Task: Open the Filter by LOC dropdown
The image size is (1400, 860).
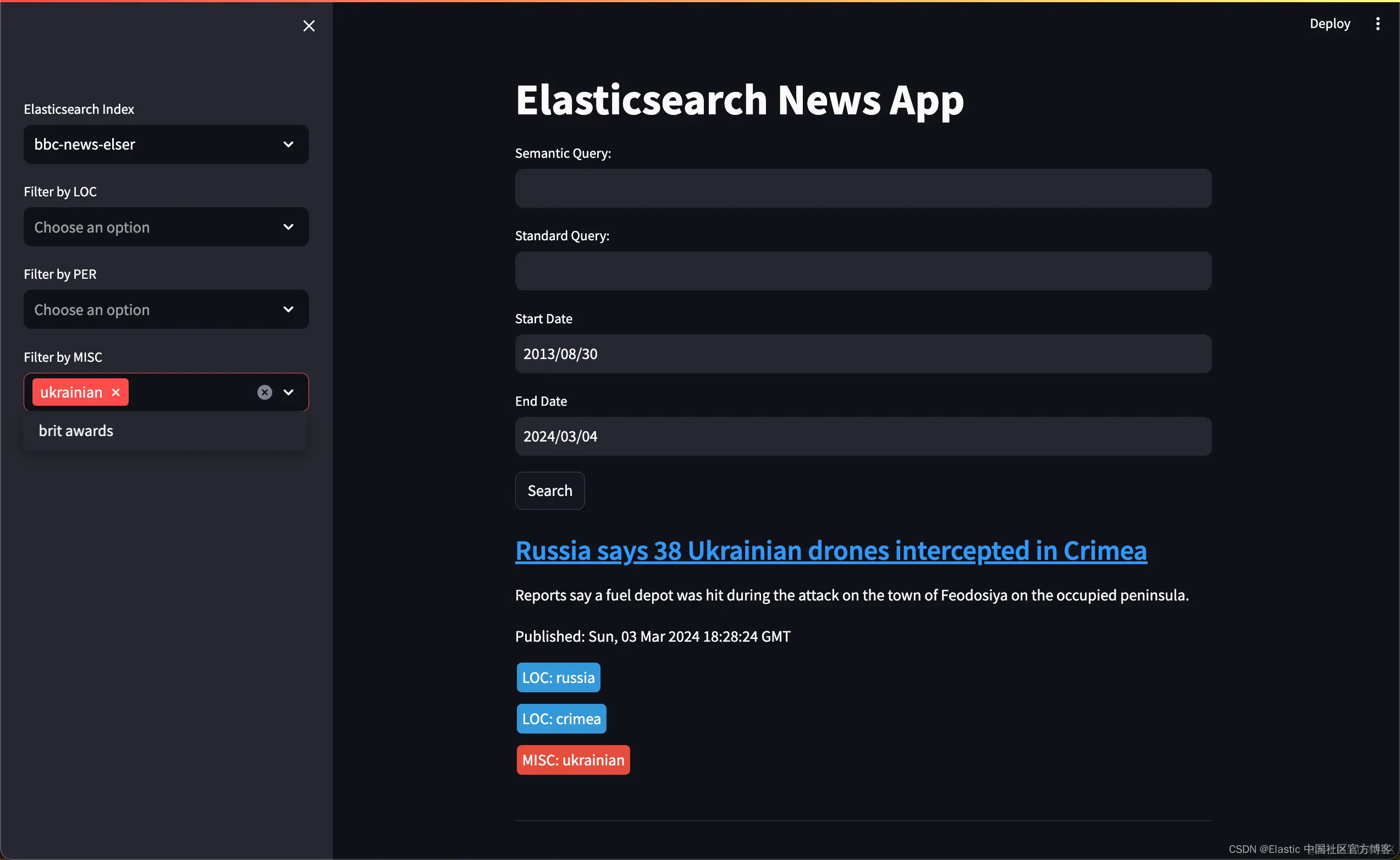Action: coord(166,227)
